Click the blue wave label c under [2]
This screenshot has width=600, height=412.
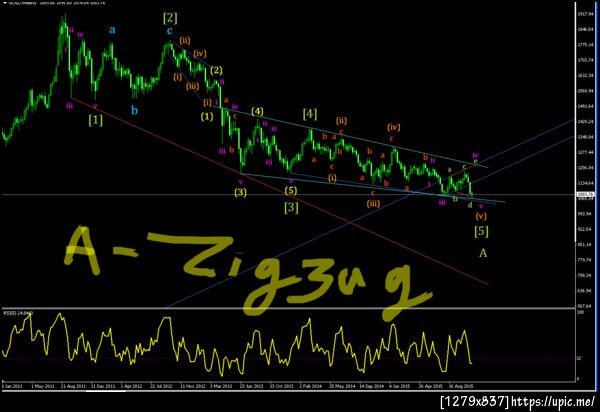[x=170, y=31]
